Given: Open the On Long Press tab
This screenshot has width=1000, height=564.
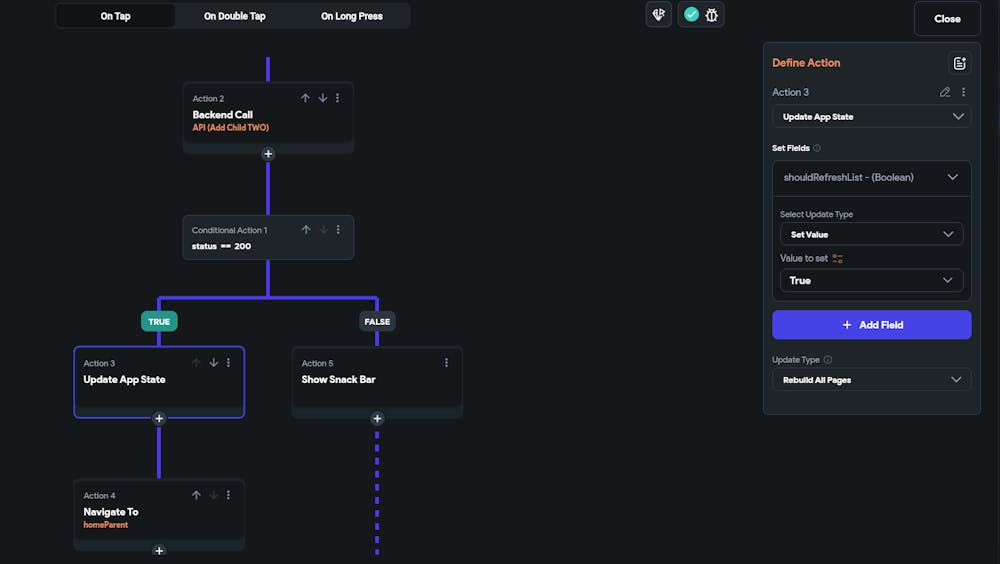Looking at the screenshot, I should [351, 16].
